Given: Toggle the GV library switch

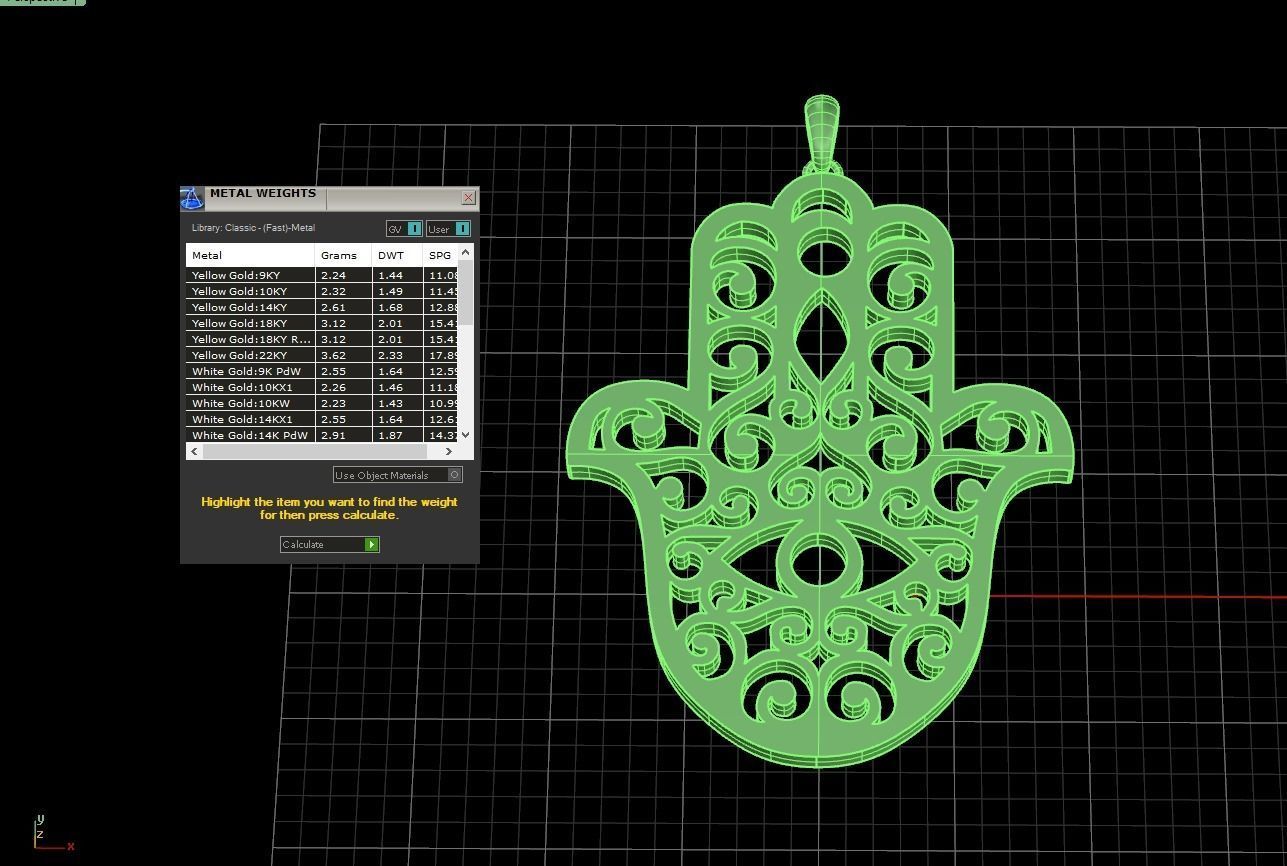Looking at the screenshot, I should click(x=404, y=229).
